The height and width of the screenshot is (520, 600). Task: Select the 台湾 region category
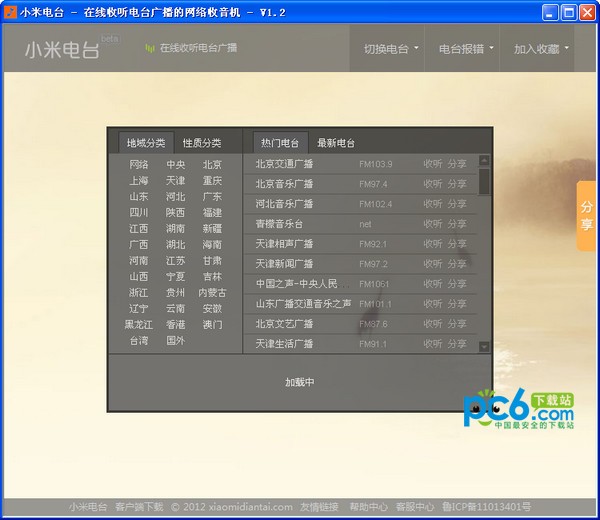pyautogui.click(x=139, y=341)
